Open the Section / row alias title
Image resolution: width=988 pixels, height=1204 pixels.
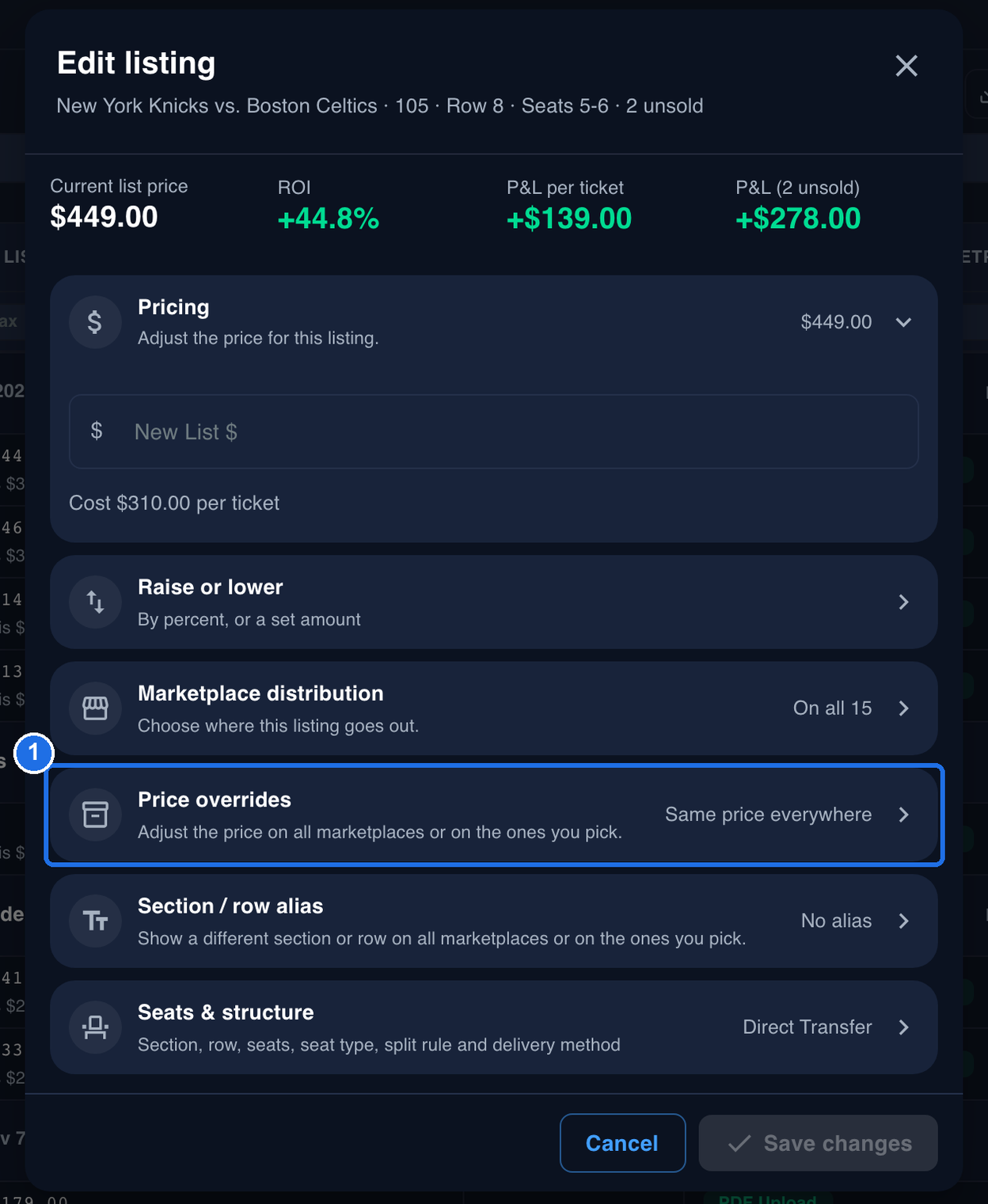tap(230, 906)
